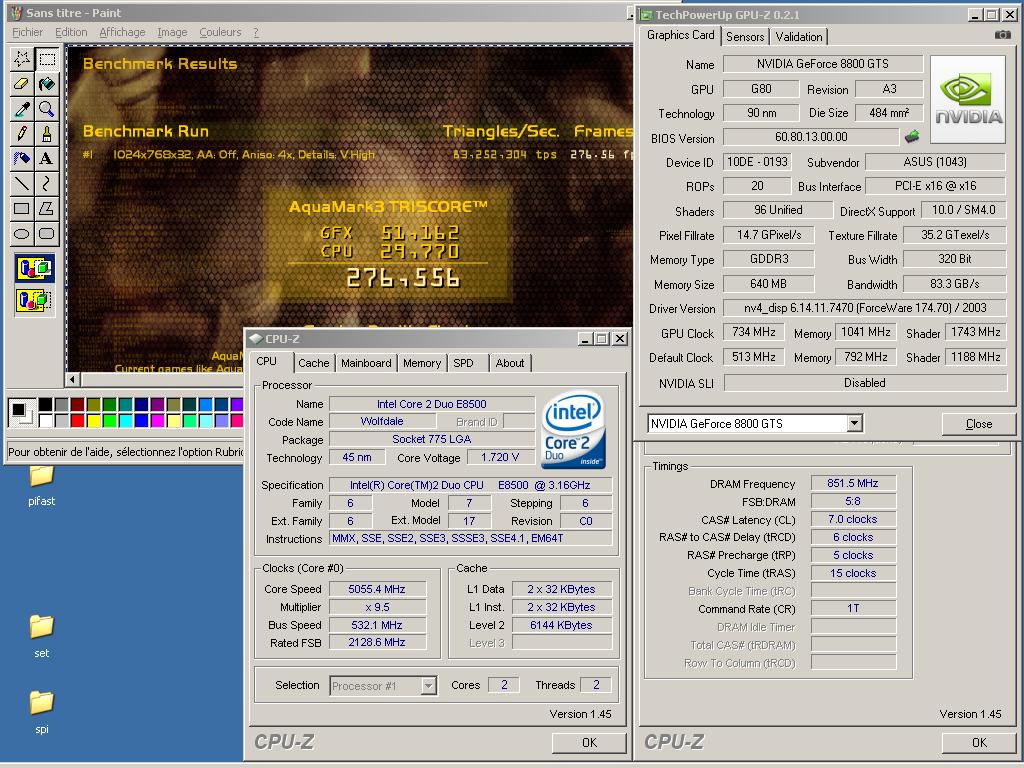1024x768 pixels.
Task: Open the Memory tab in CPU-Z
Action: [422, 363]
